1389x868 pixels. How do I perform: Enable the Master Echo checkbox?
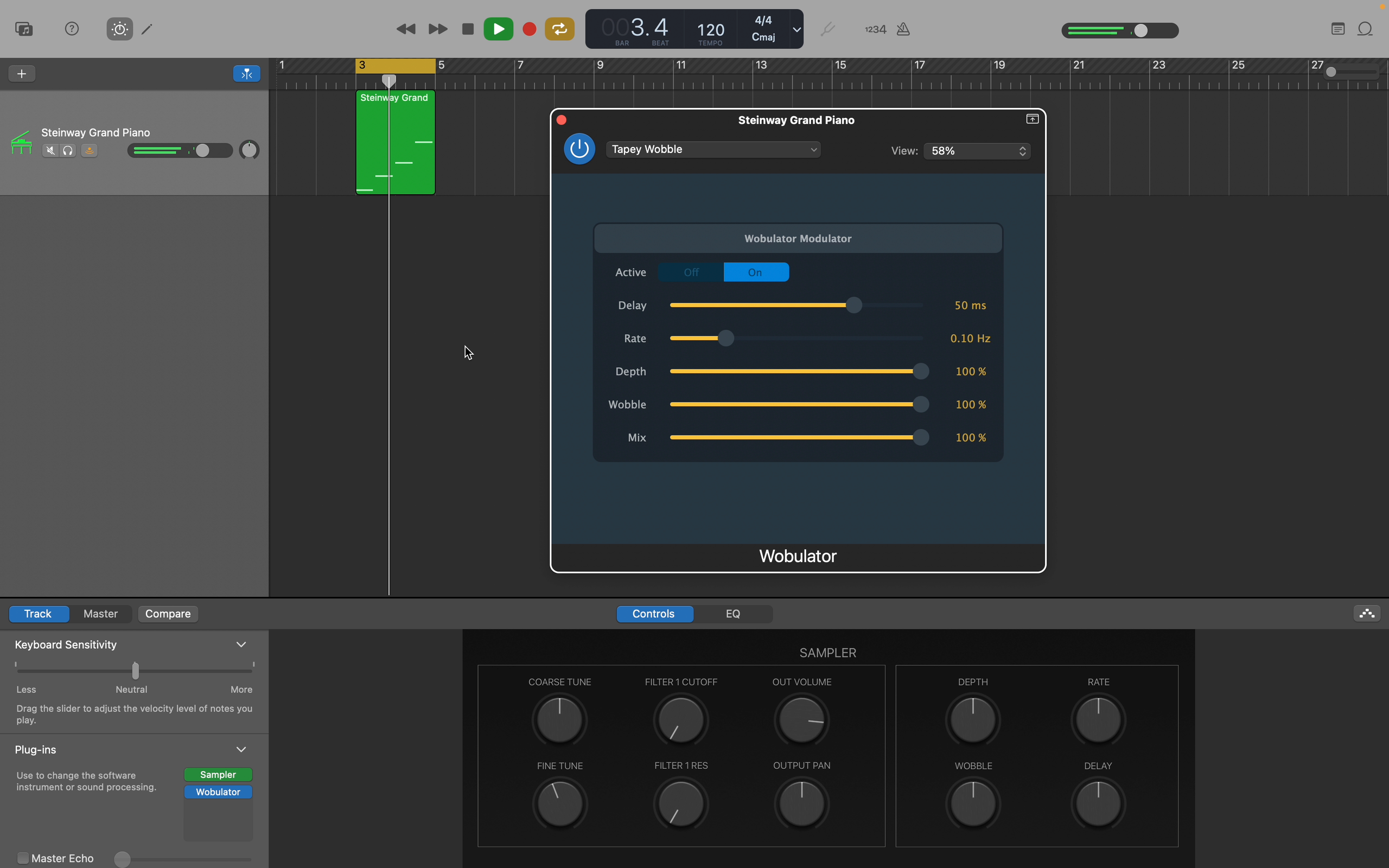(23, 858)
